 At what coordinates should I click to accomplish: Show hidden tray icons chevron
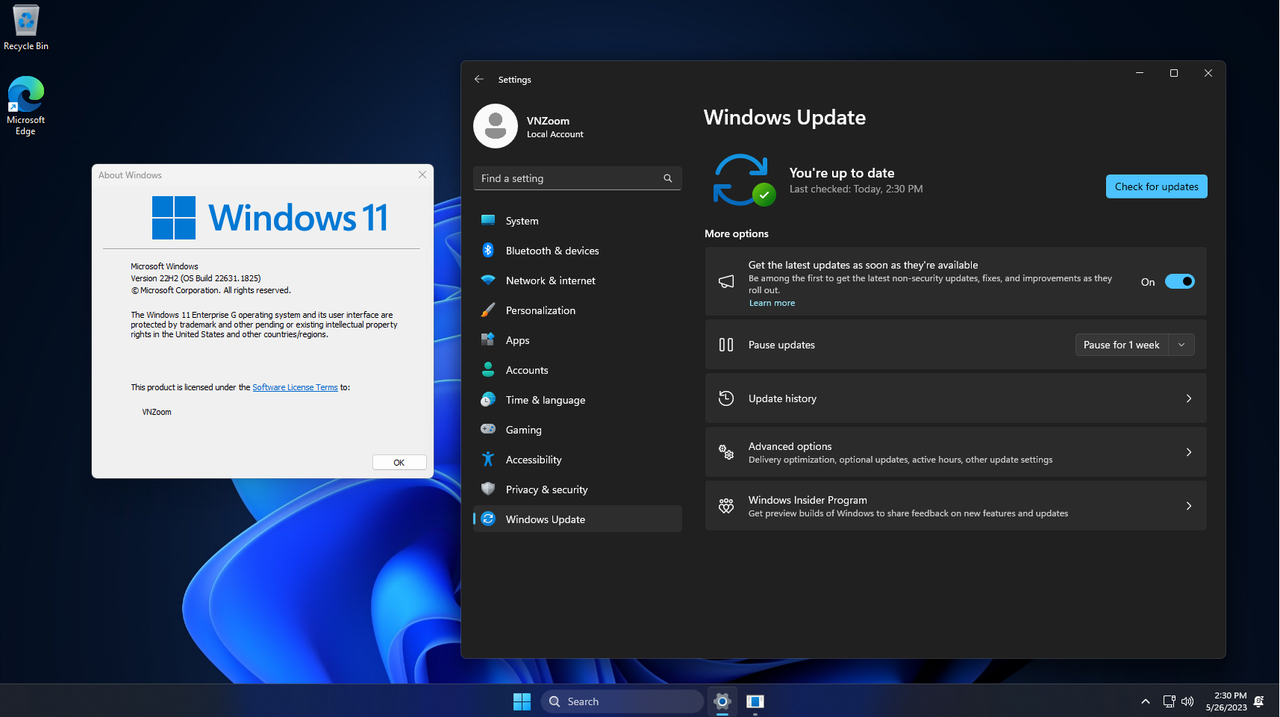coord(1145,701)
